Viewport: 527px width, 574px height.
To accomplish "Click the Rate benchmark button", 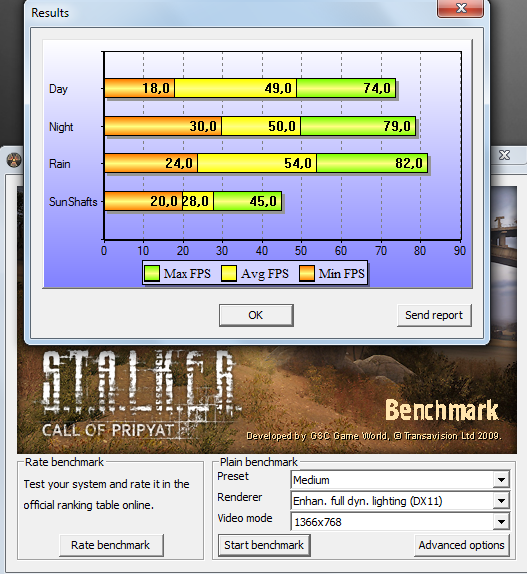I will tap(111, 545).
